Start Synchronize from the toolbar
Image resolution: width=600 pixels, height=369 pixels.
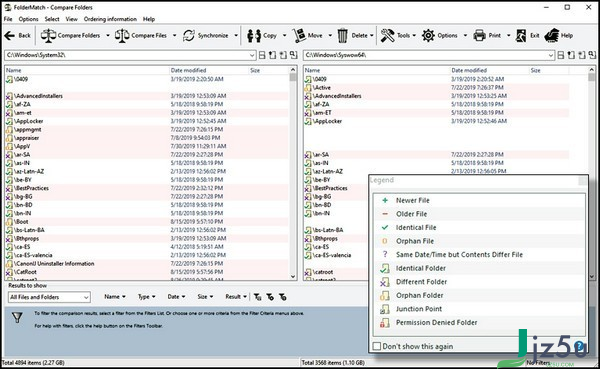pyautogui.click(x=206, y=36)
